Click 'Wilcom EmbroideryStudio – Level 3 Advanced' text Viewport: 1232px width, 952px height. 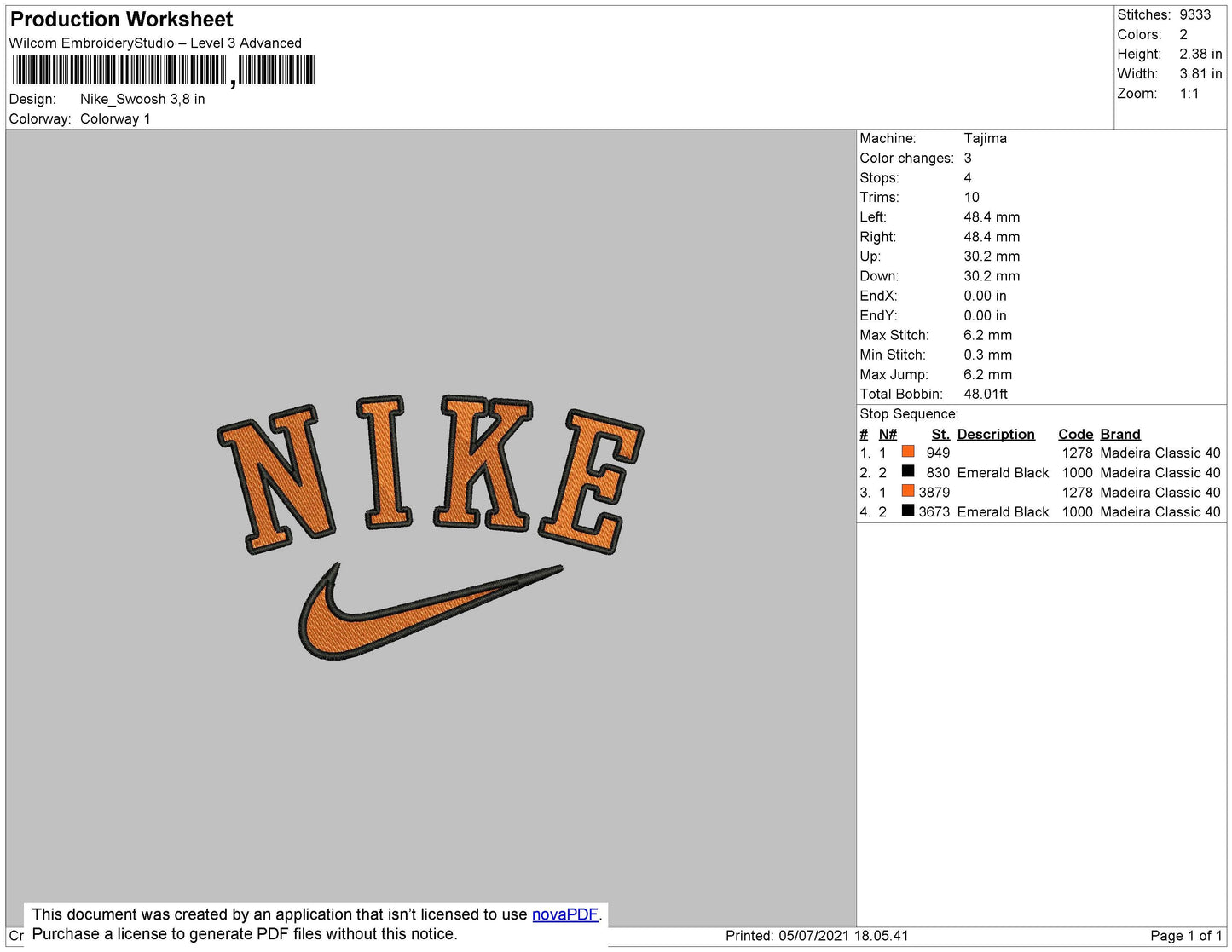point(155,43)
